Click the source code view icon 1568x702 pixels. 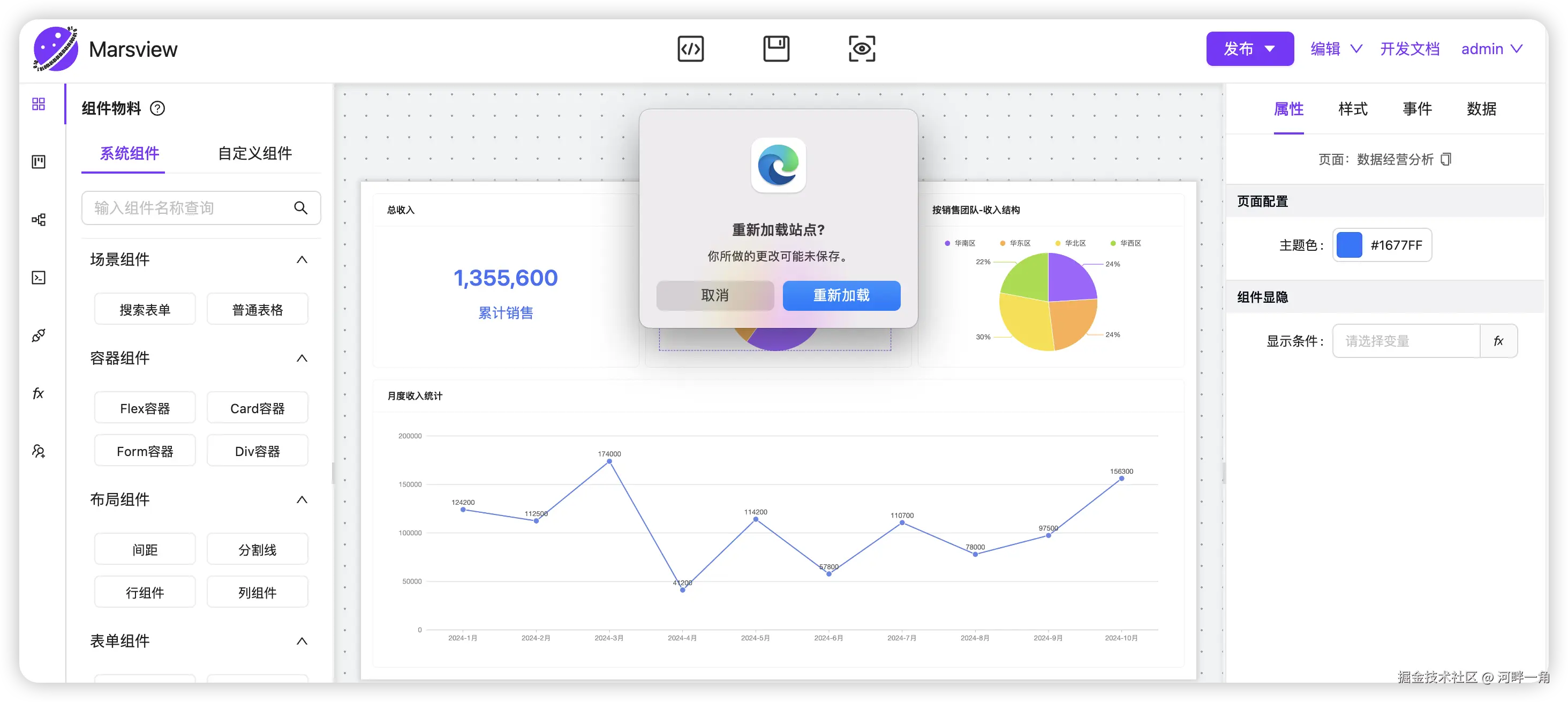(x=690, y=49)
